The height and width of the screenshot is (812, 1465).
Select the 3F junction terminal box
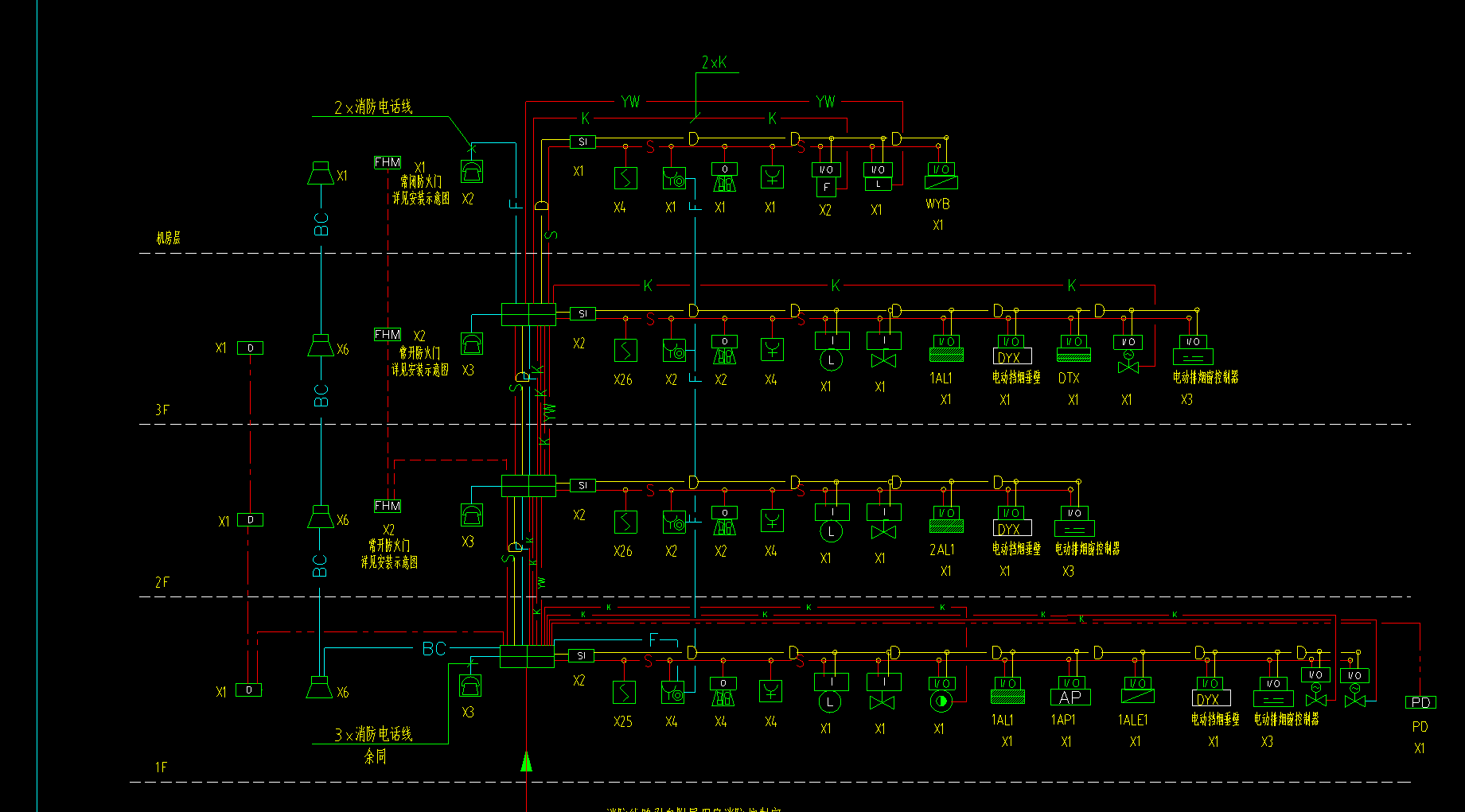coord(528,314)
